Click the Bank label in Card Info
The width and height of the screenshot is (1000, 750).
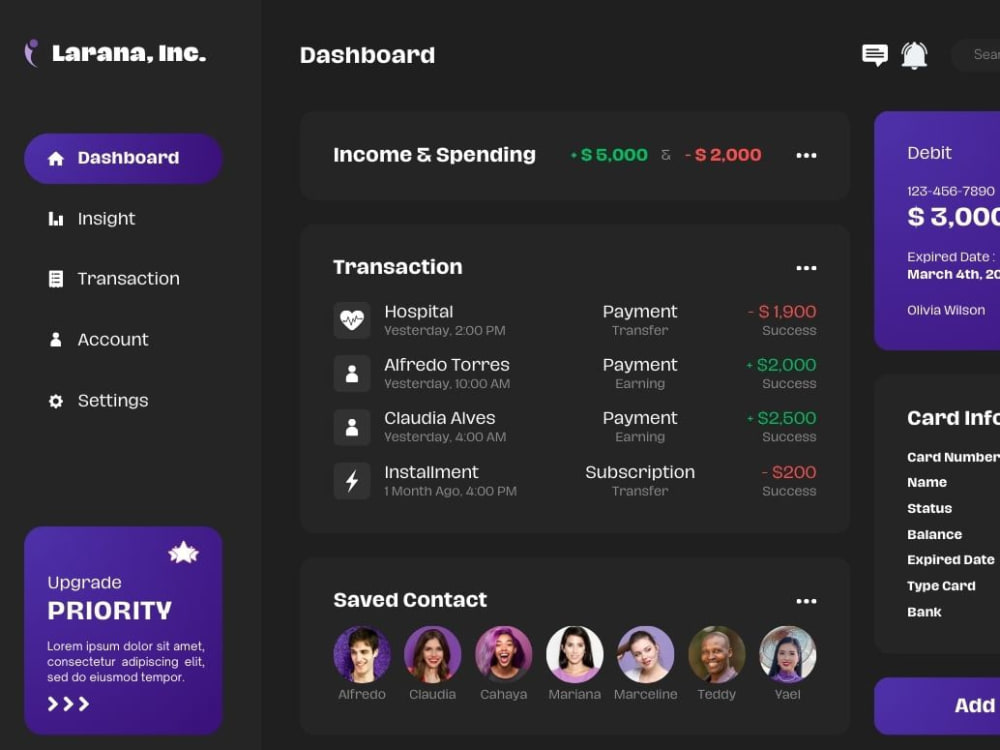(x=924, y=612)
